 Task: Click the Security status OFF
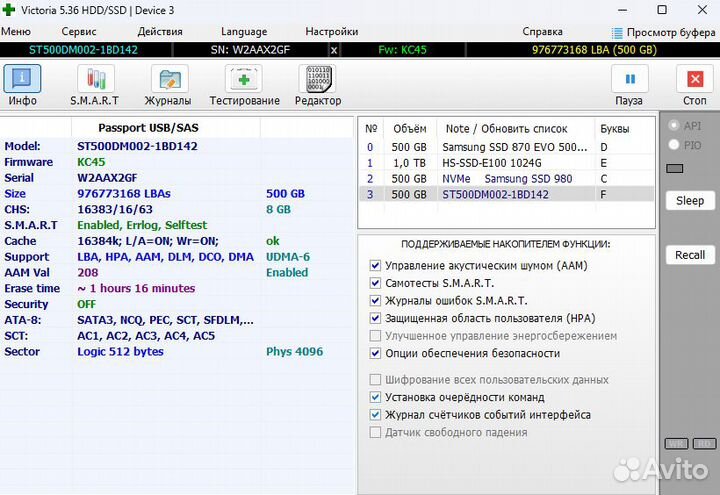[x=86, y=304]
